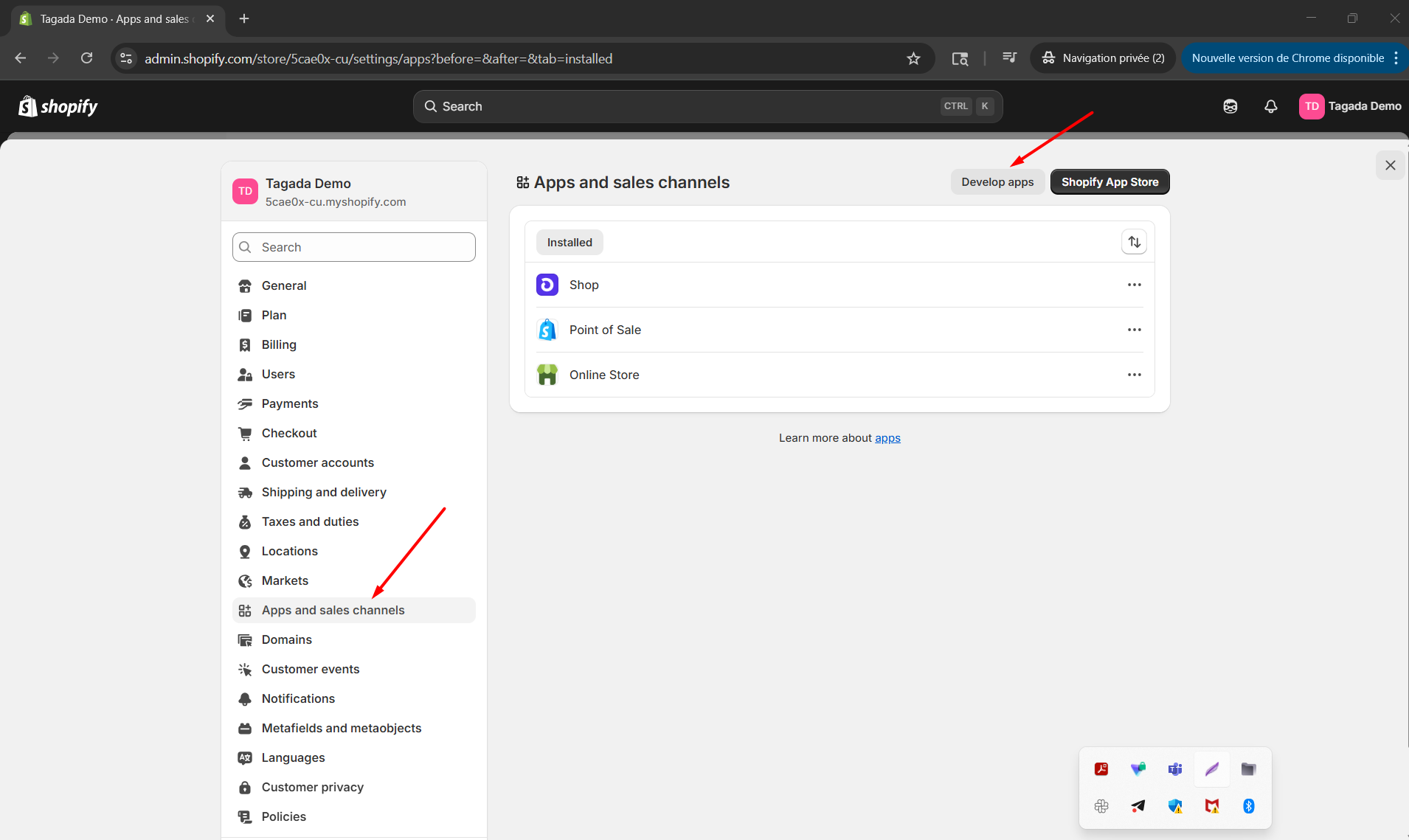Click the Shopify logo in the header
Viewport: 1409px width, 840px height.
(58, 107)
